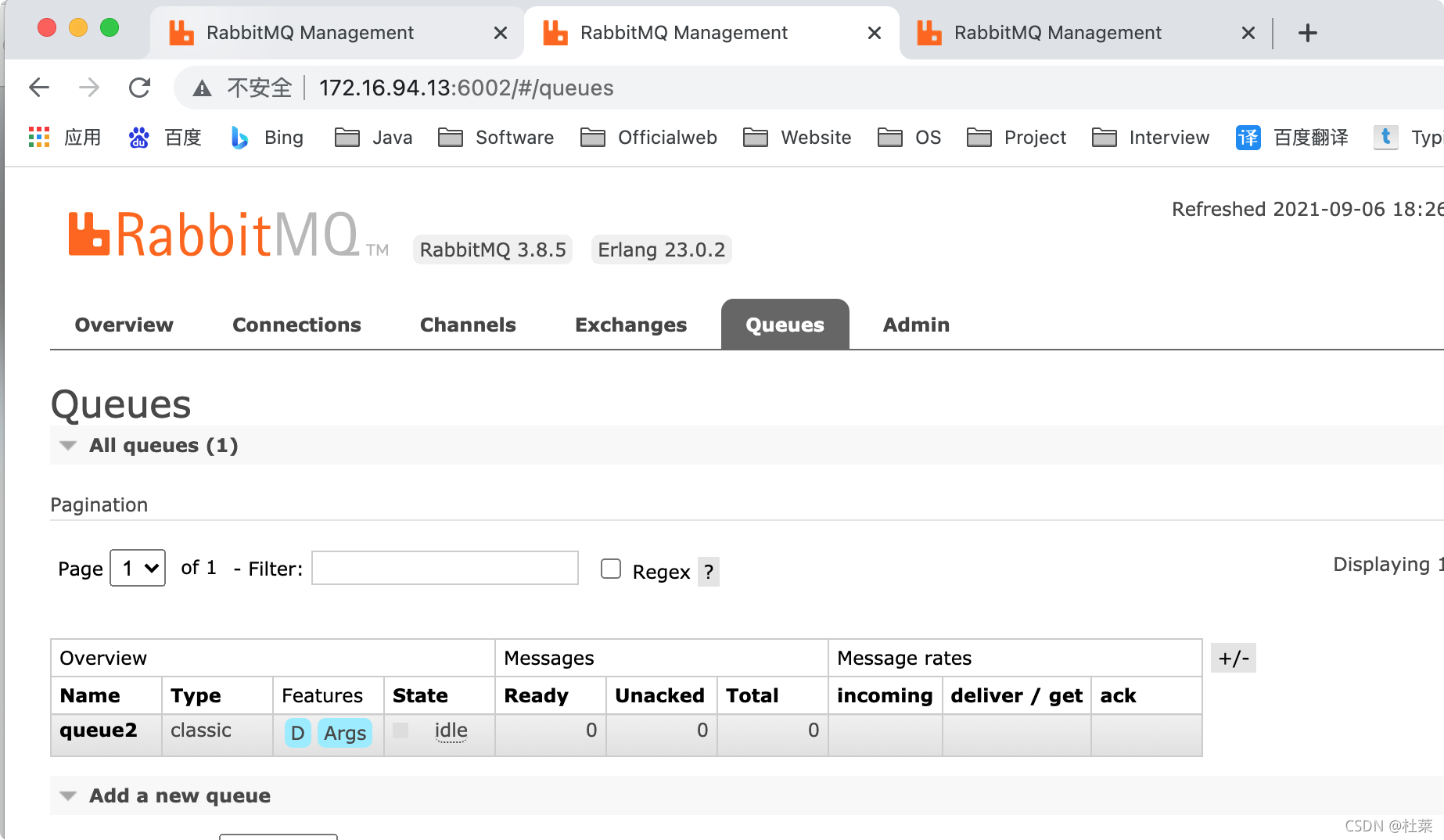1444x840 pixels.
Task: Go to the Connections tab
Action: click(x=296, y=325)
